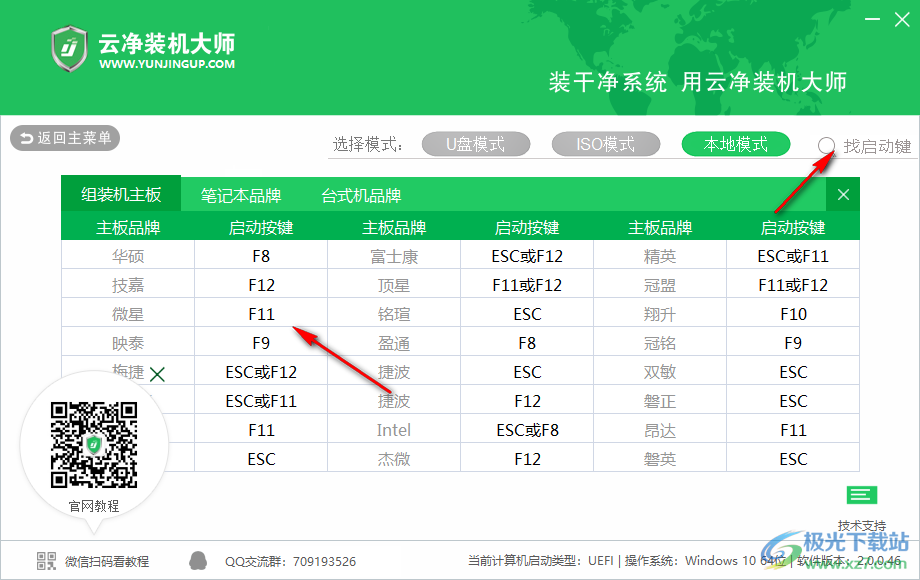Viewport: 920px width, 580px height.
Task: Select the F8 boot key cell for 华硕
Action: 260,255
